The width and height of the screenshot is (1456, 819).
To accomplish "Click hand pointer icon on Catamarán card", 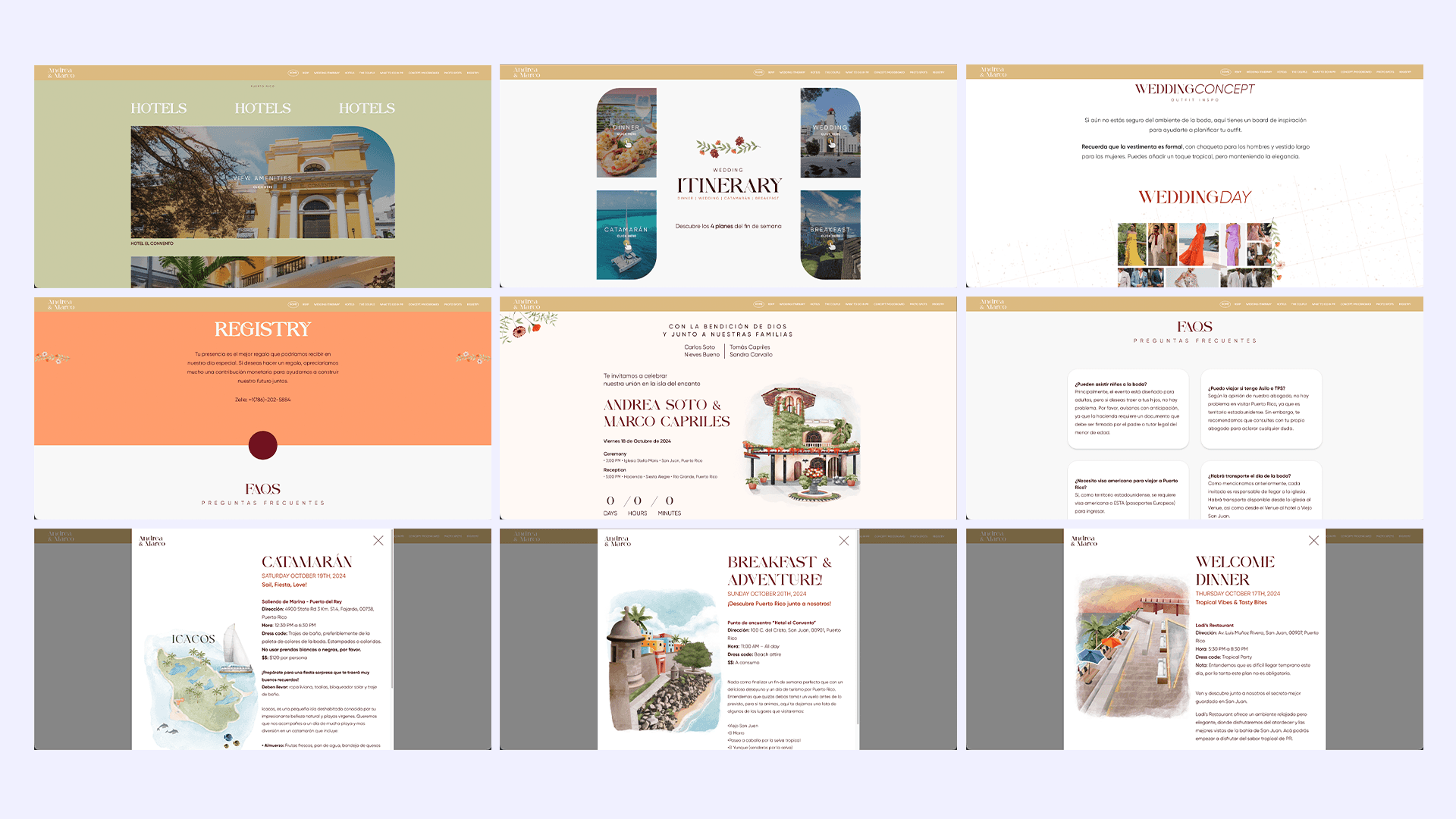I will pyautogui.click(x=627, y=244).
